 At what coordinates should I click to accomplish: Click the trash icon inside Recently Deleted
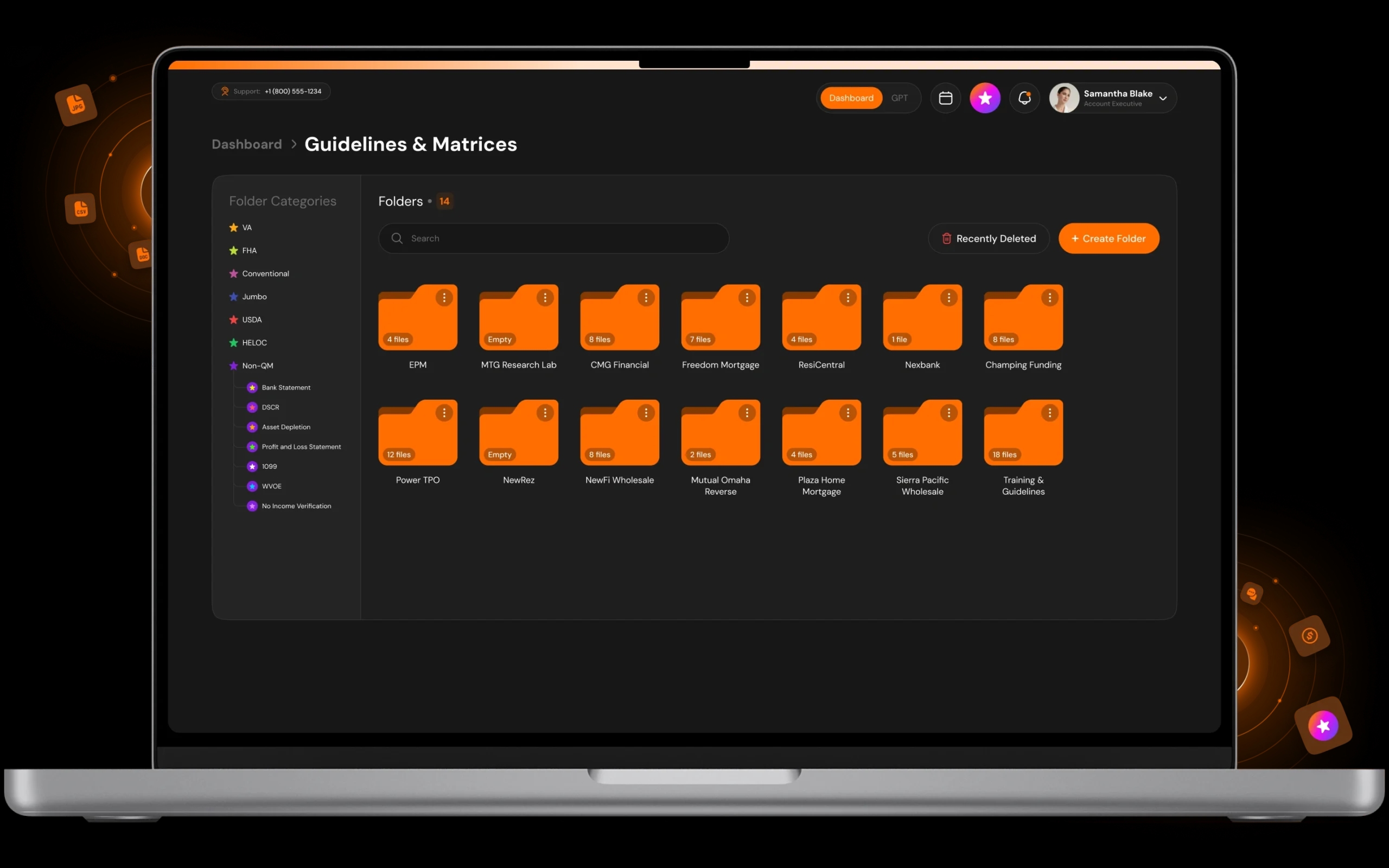click(946, 238)
